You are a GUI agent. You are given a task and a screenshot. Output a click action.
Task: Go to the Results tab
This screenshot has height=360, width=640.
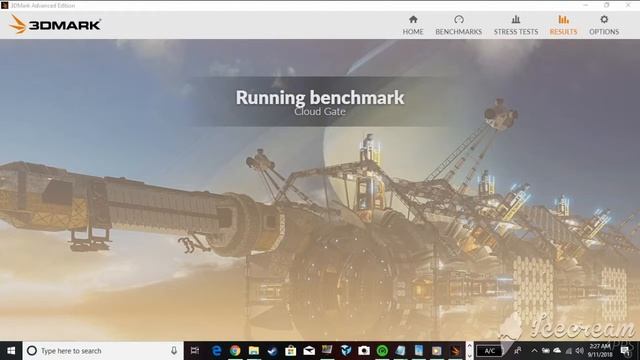coord(563,25)
